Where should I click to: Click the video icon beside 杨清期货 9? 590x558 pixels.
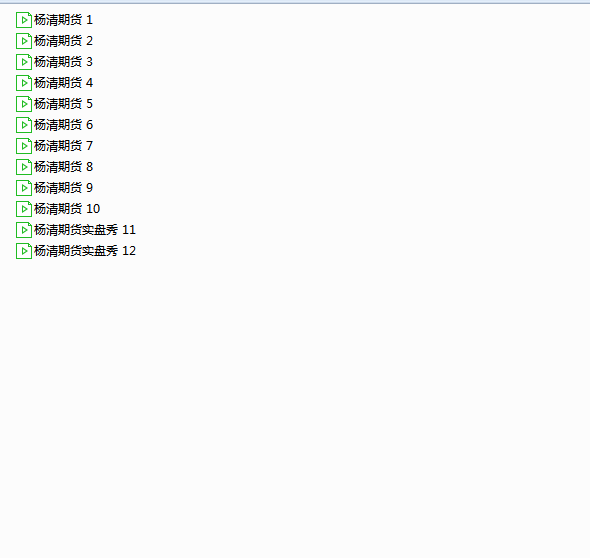[x=24, y=188]
